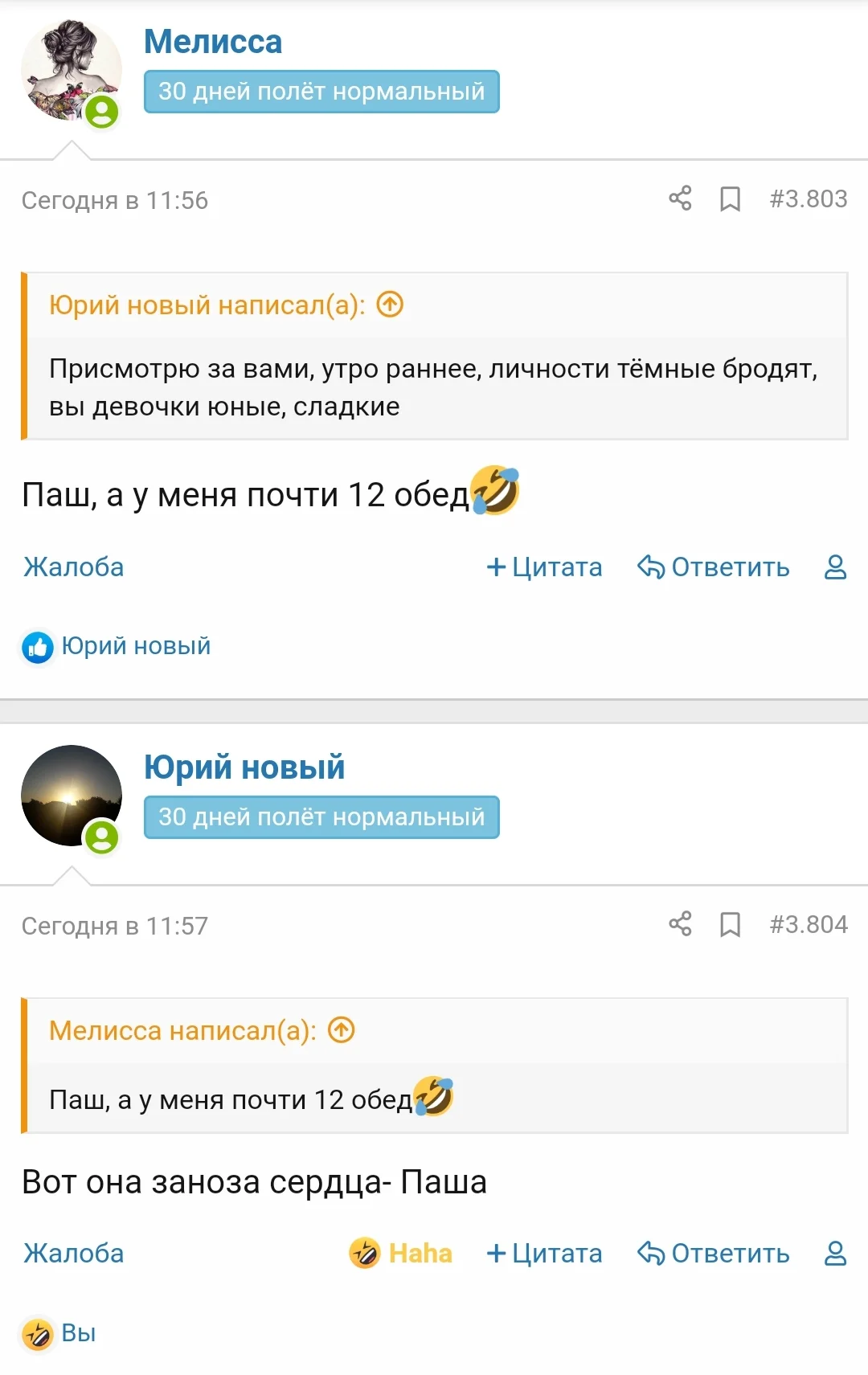
Task: Open Мелисса's profile via username
Action: [x=213, y=42]
